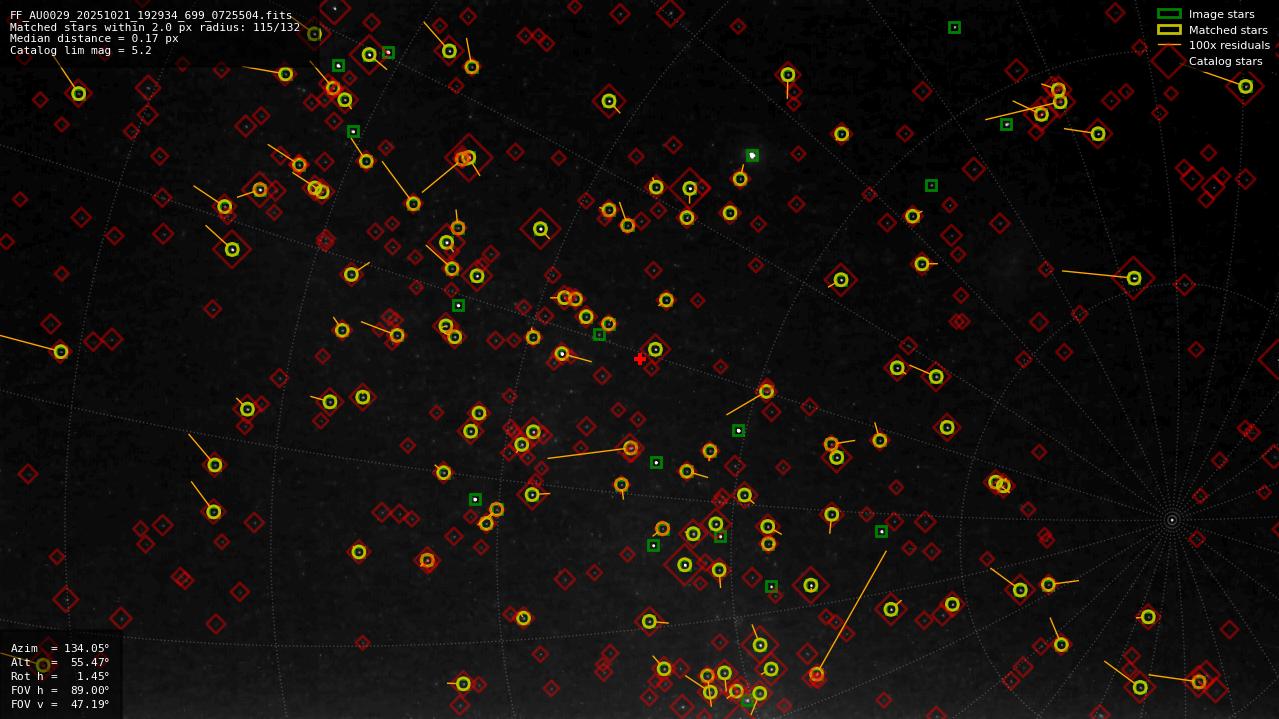Click the yellow Matched stars legend swatch
Screen dimensions: 1279x719
[1169, 30]
